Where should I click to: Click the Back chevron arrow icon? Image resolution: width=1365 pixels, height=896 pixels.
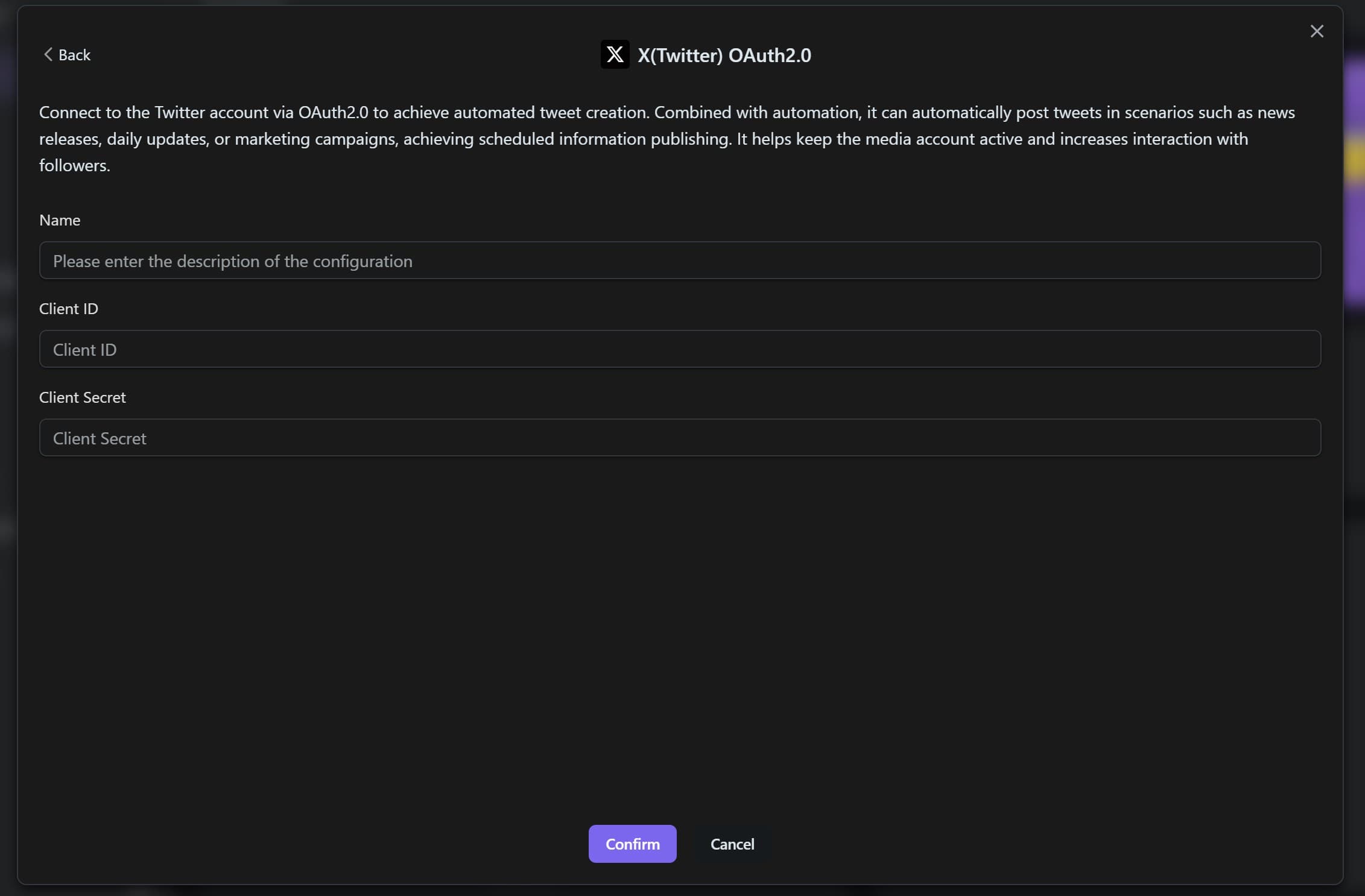pos(48,55)
